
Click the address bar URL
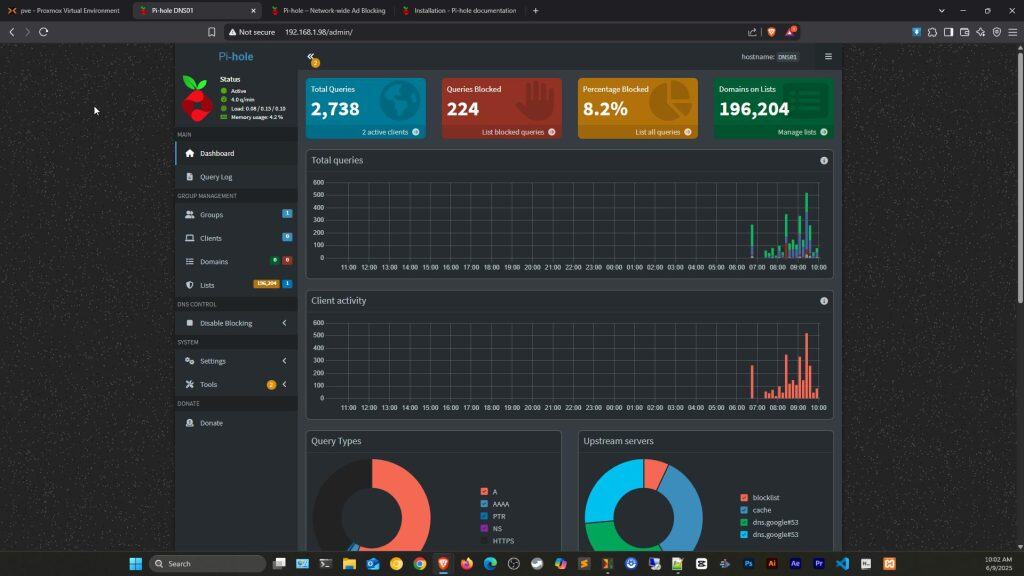[319, 32]
